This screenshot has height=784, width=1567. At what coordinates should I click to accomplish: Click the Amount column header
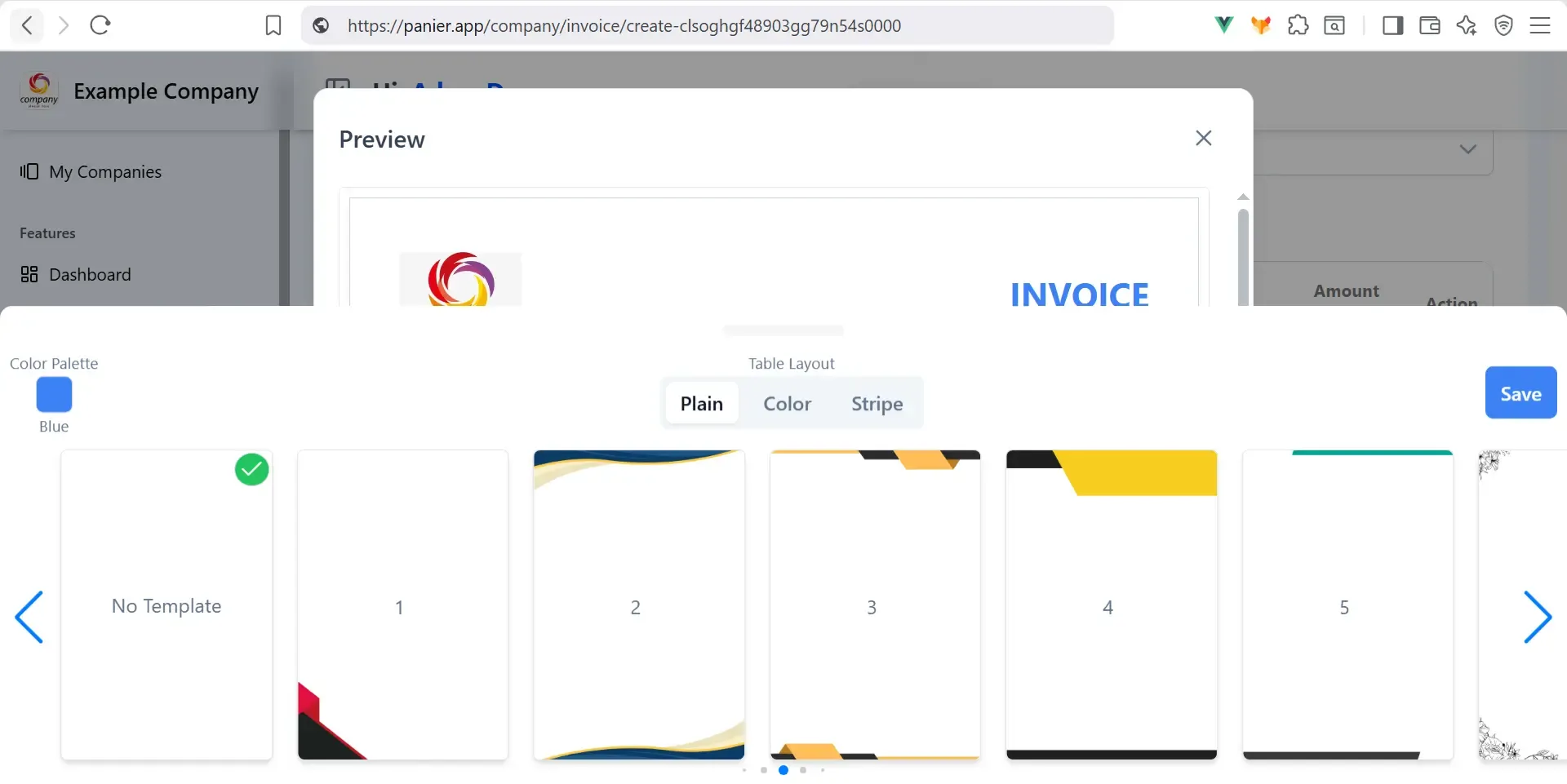[1346, 291]
